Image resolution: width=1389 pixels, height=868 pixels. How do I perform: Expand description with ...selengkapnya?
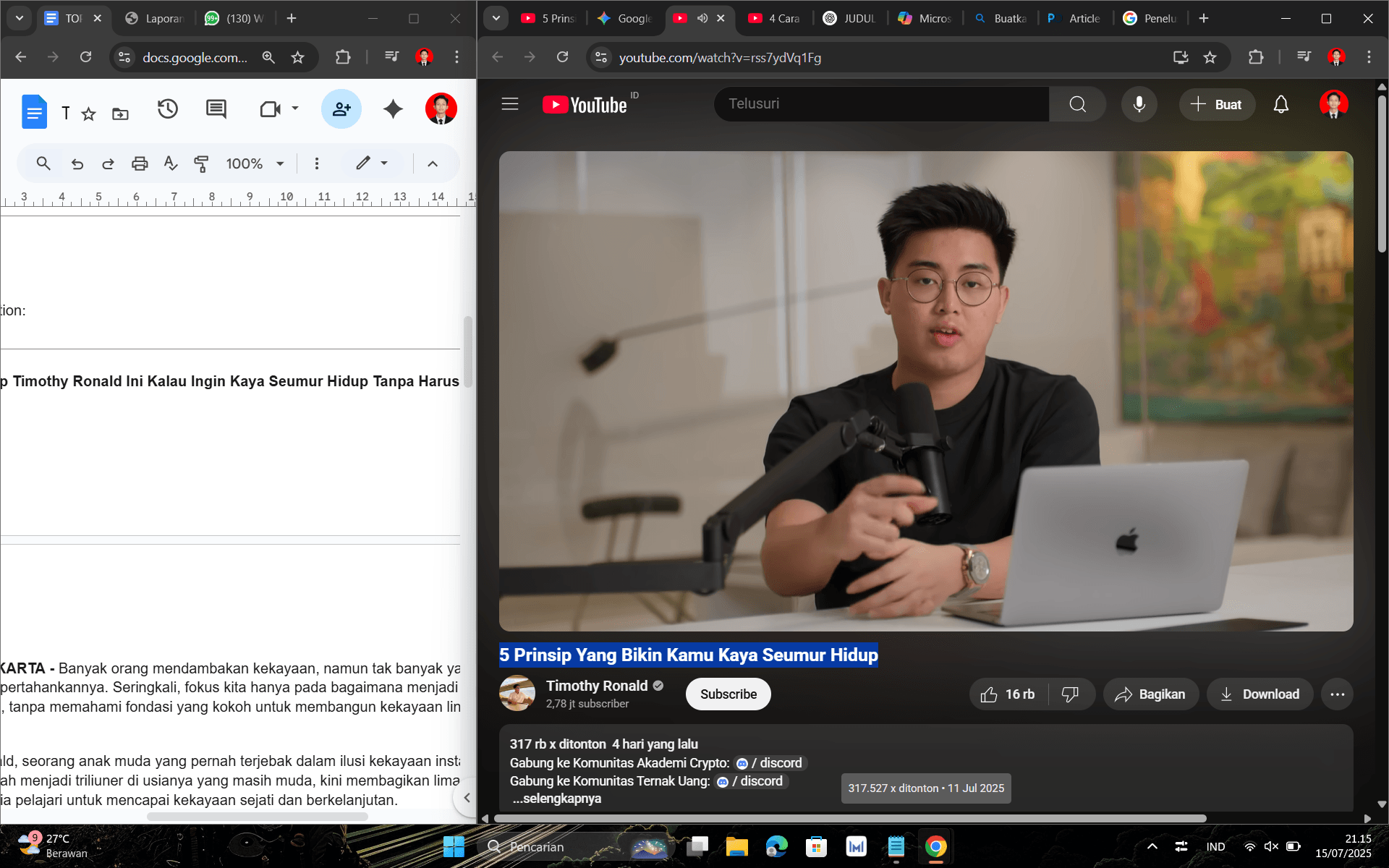pyautogui.click(x=556, y=799)
